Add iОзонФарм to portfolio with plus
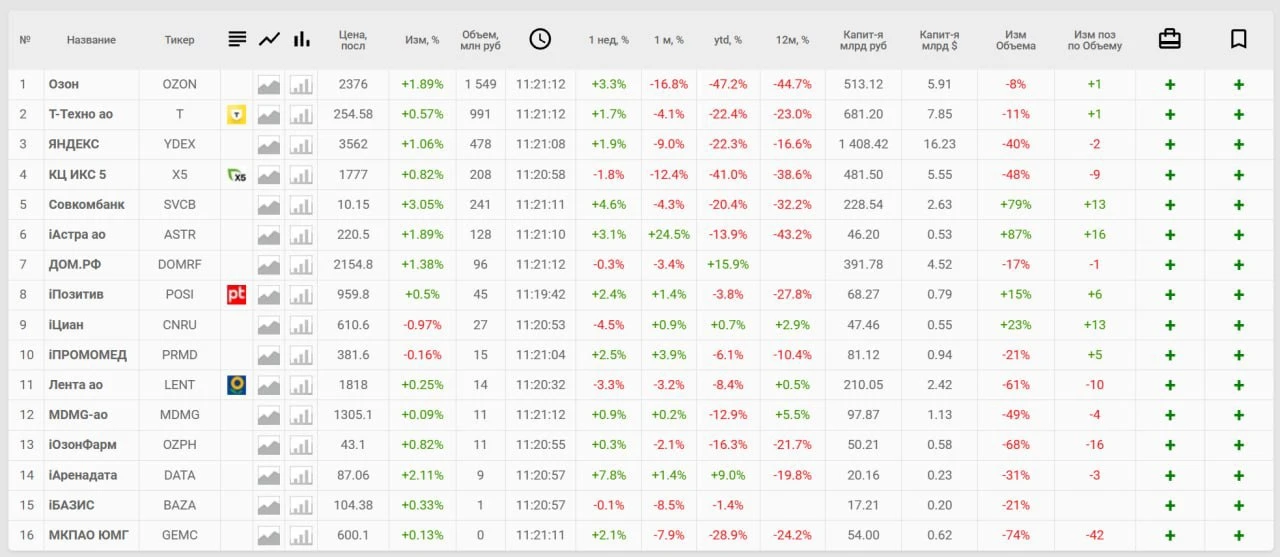The height and width of the screenshot is (557, 1280). [x=1170, y=445]
